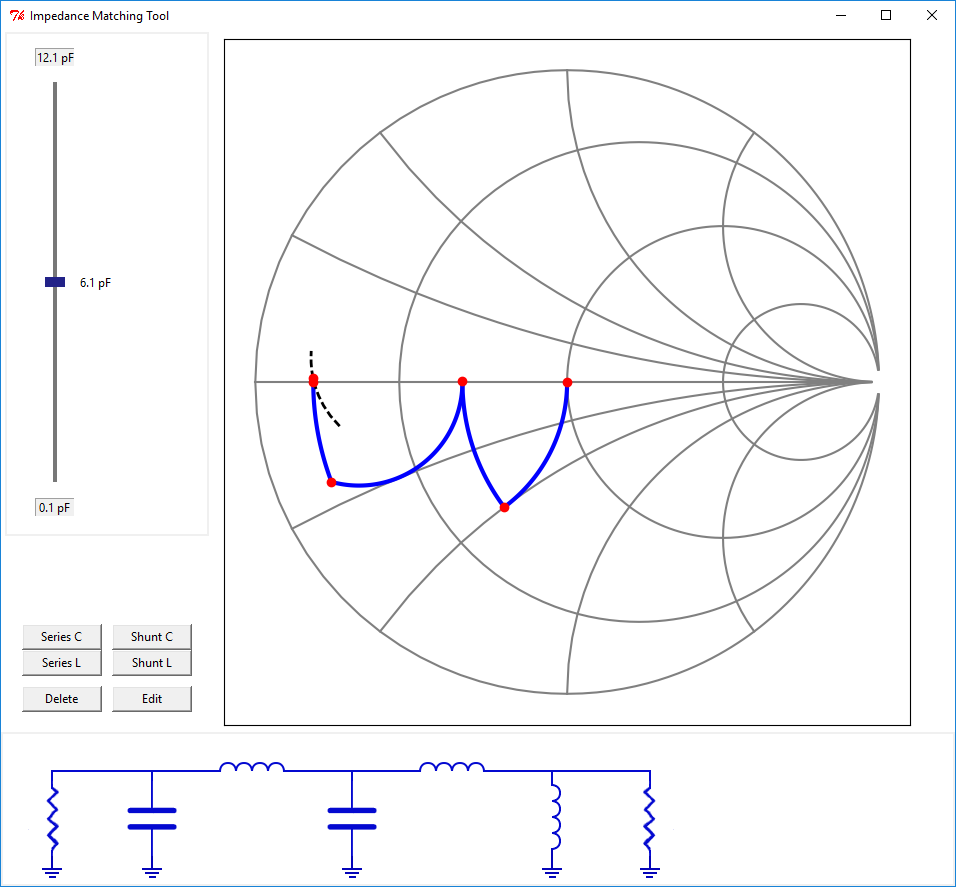957x887 pixels.
Task: Click the left source resistor symbol
Action: coord(52,818)
